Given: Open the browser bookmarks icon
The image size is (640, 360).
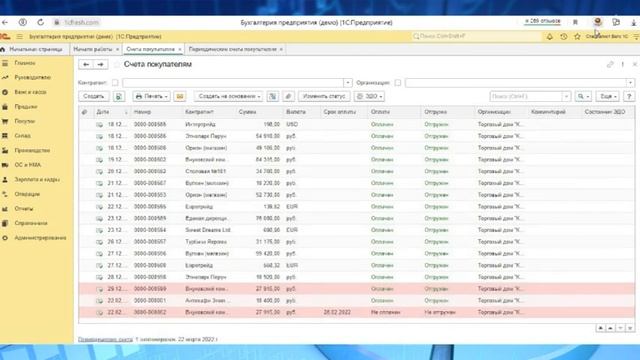Looking at the screenshot, I should pos(575,22).
